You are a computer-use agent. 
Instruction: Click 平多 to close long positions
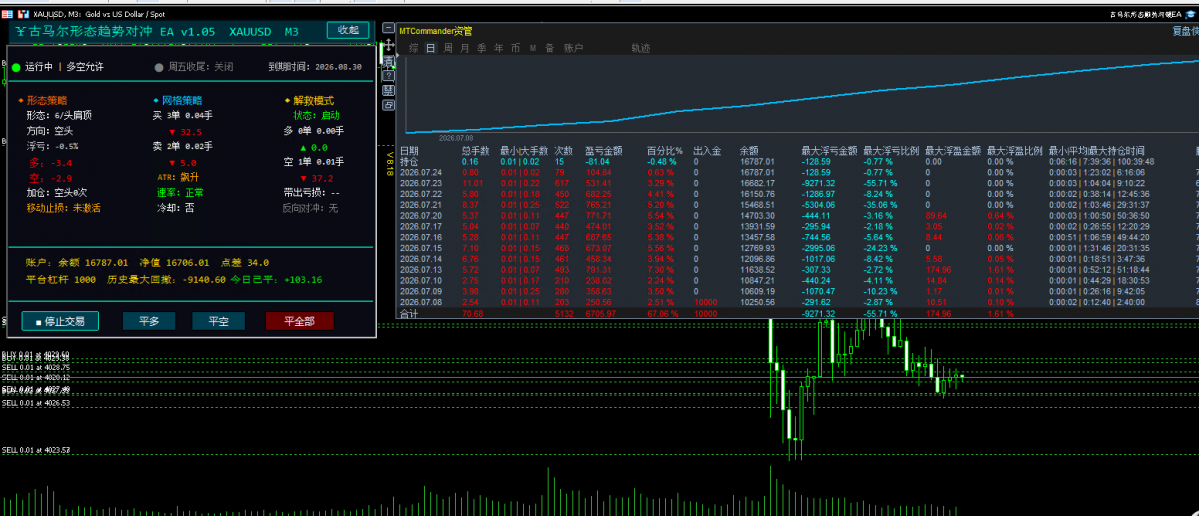149,321
